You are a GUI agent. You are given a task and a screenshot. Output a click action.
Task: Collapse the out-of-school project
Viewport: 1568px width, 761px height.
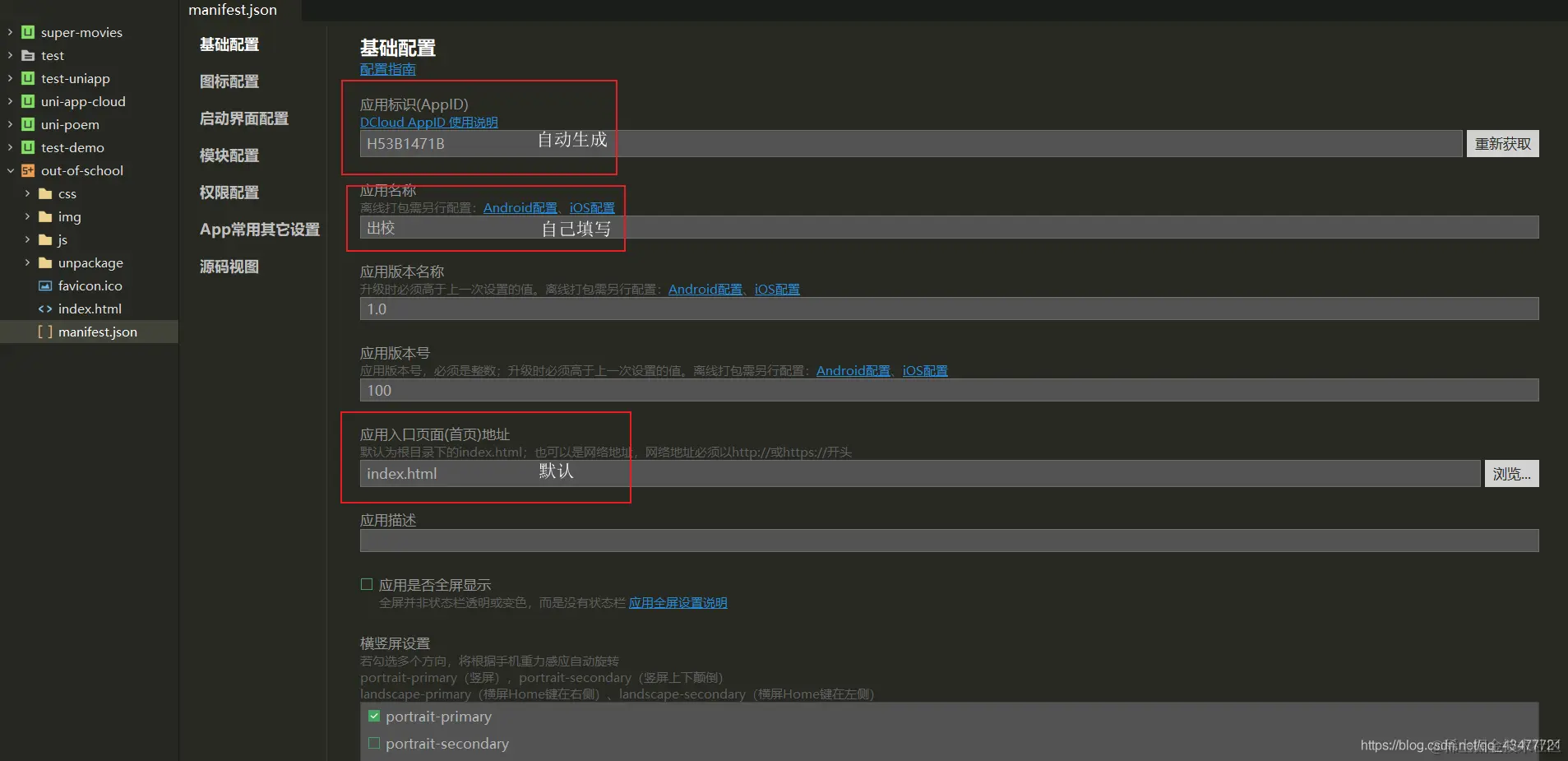(x=9, y=170)
